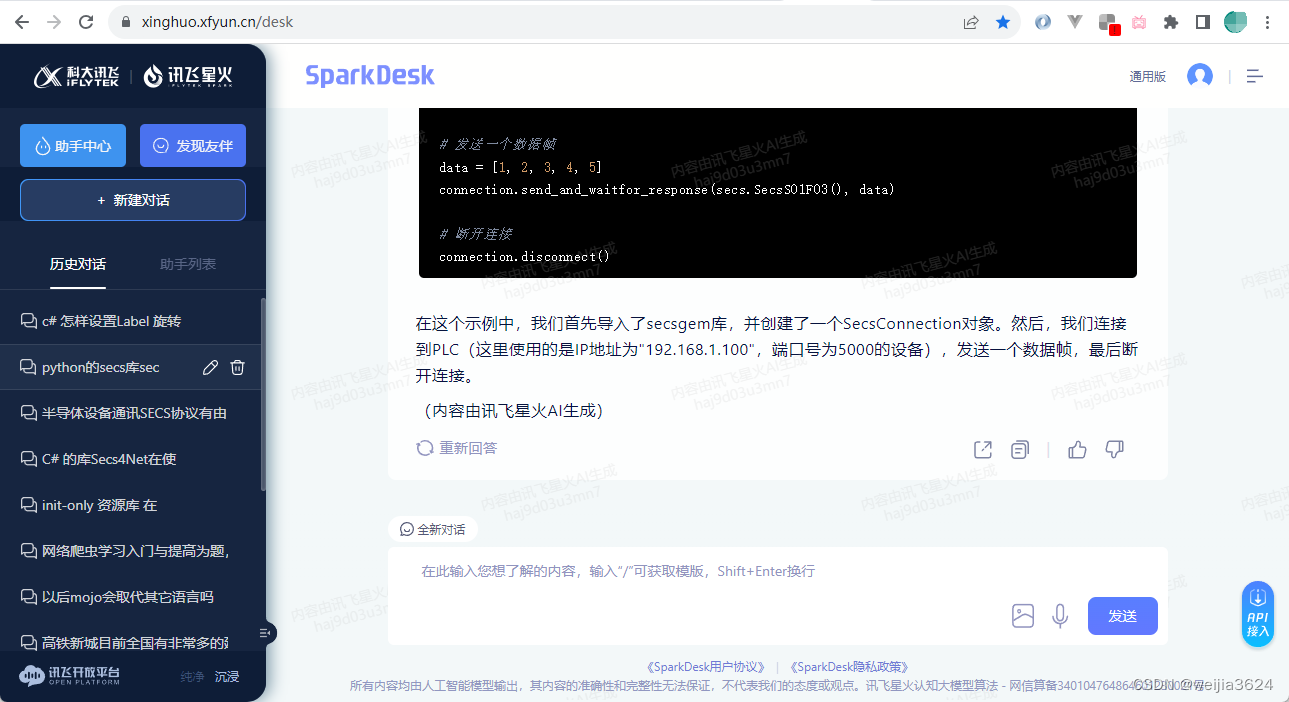Open conversation 半导体设备通讯SECS协议有由
This screenshot has height=702, width=1289.
pos(130,413)
